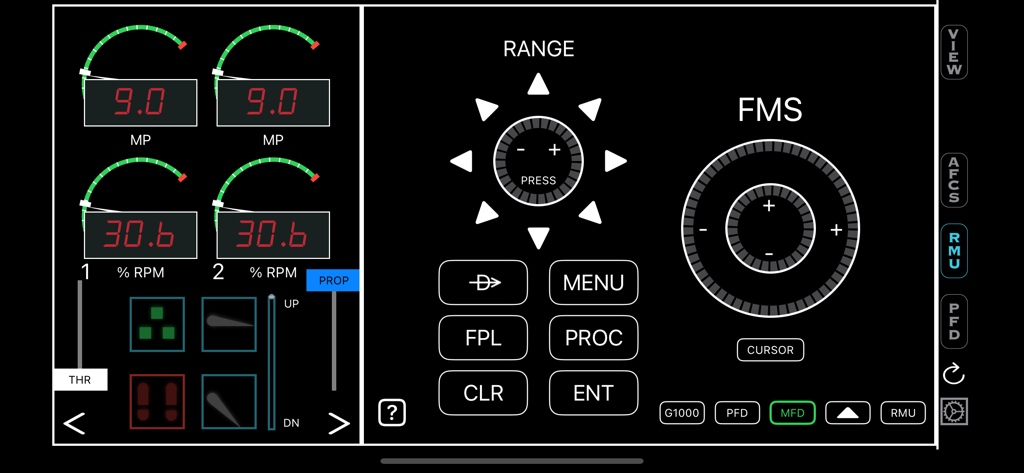Open the PFD sidebar tab
Image resolution: width=1024 pixels, height=473 pixels.
(x=954, y=321)
